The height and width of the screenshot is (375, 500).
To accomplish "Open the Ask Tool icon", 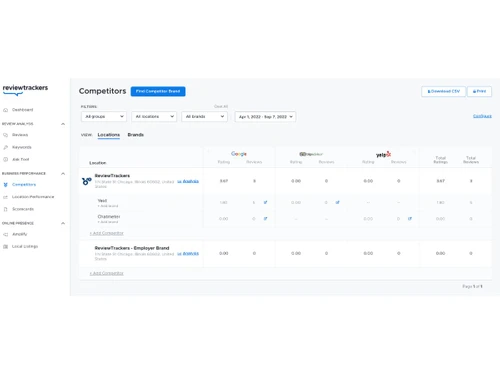I will point(5,160).
